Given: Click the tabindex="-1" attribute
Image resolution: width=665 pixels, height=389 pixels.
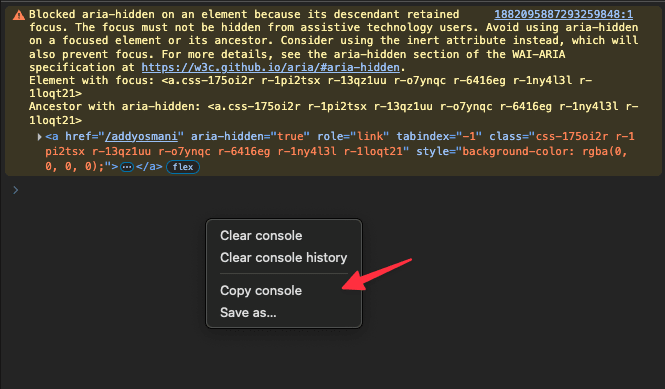Looking at the screenshot, I should pos(439,136).
